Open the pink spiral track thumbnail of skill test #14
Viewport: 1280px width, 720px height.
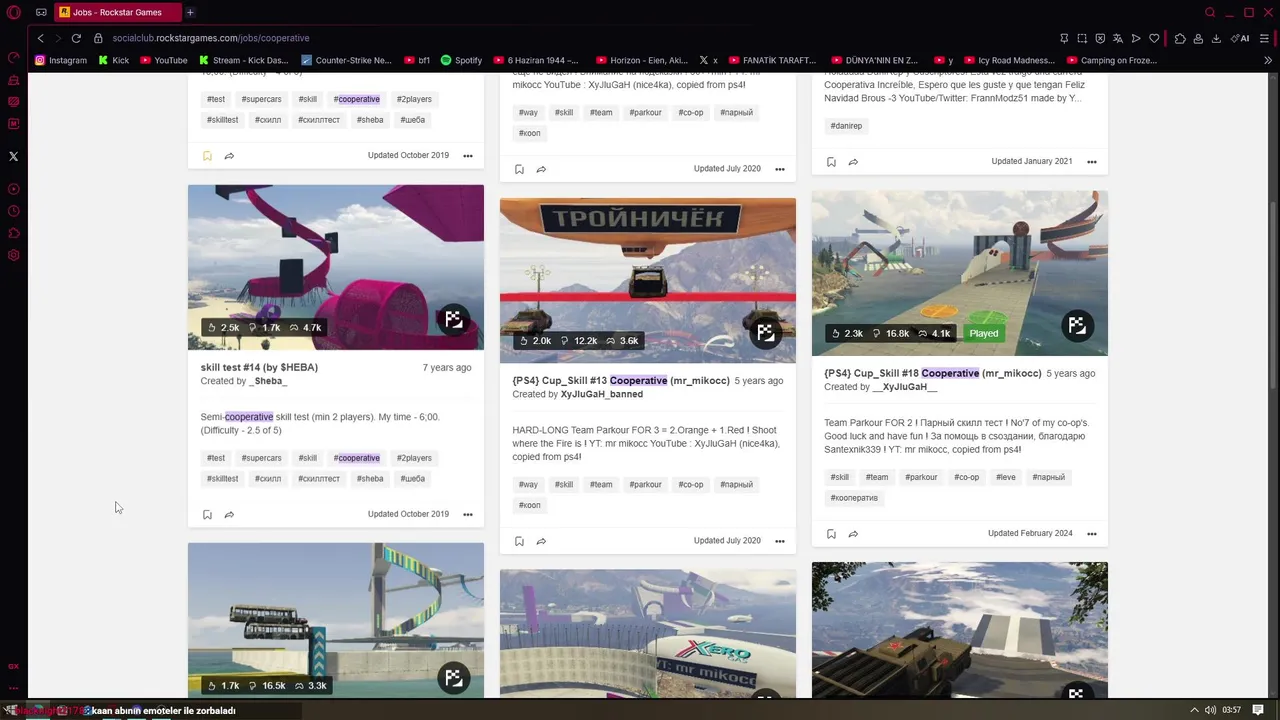[336, 267]
